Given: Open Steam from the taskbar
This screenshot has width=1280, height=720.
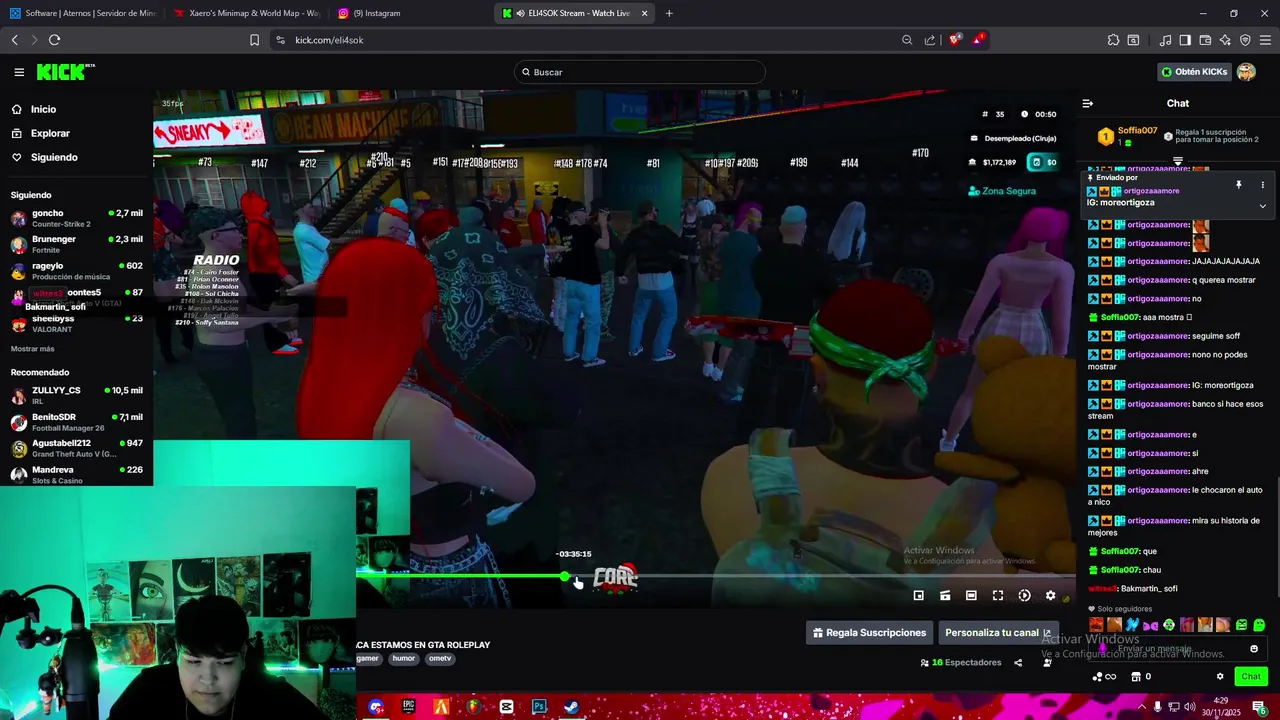Looking at the screenshot, I should [571, 707].
